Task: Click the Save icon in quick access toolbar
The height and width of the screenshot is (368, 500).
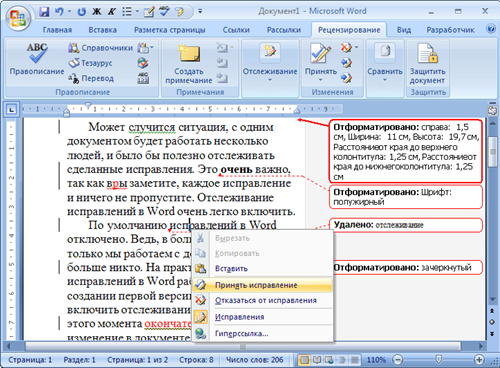Action: (x=44, y=12)
